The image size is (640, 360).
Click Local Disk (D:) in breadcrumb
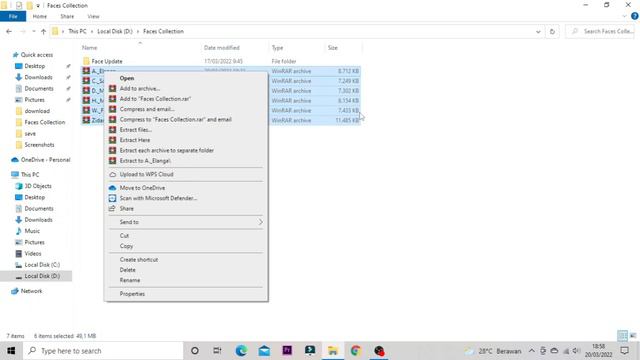click(115, 31)
